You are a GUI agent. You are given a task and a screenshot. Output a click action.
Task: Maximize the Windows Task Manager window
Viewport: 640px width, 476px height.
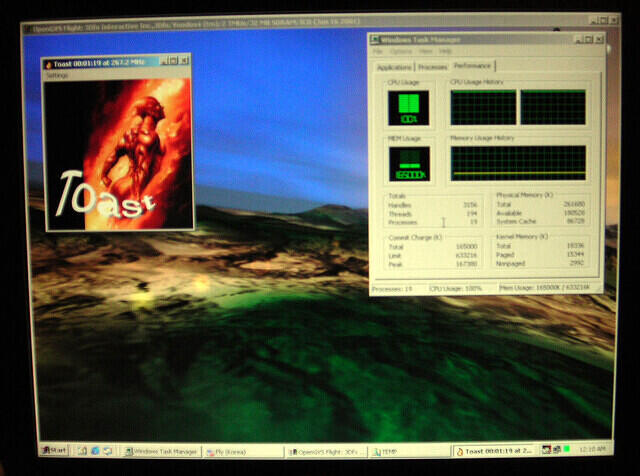point(588,39)
